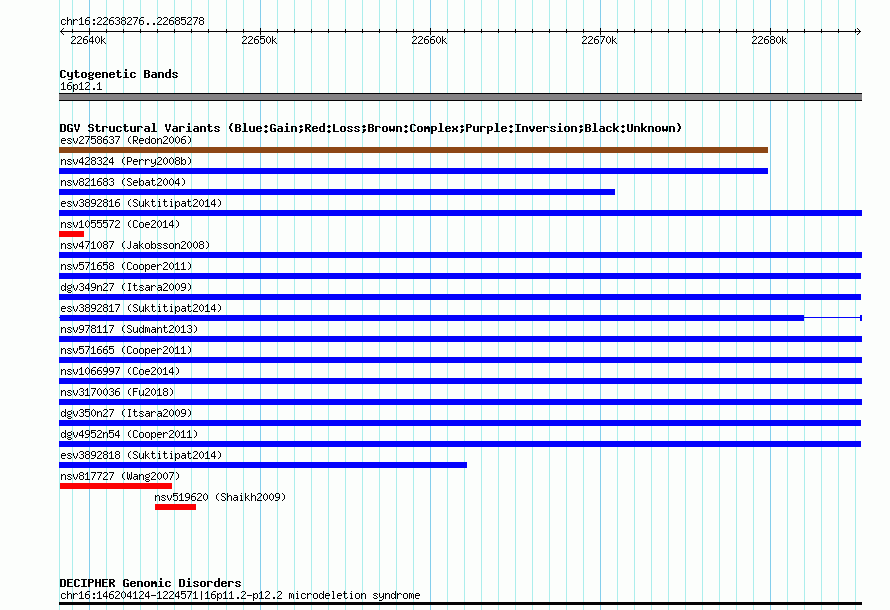Viewport: 890px width, 610px height.
Task: Open the nsv519620 (Shaikh2009) label
Action: point(220,497)
